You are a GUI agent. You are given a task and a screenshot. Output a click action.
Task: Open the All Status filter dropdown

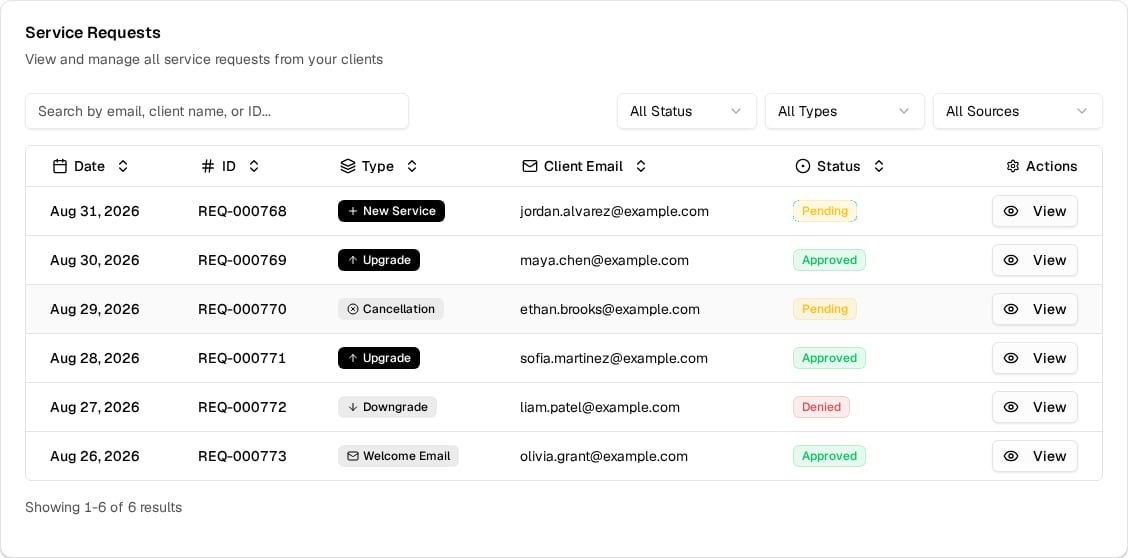686,111
